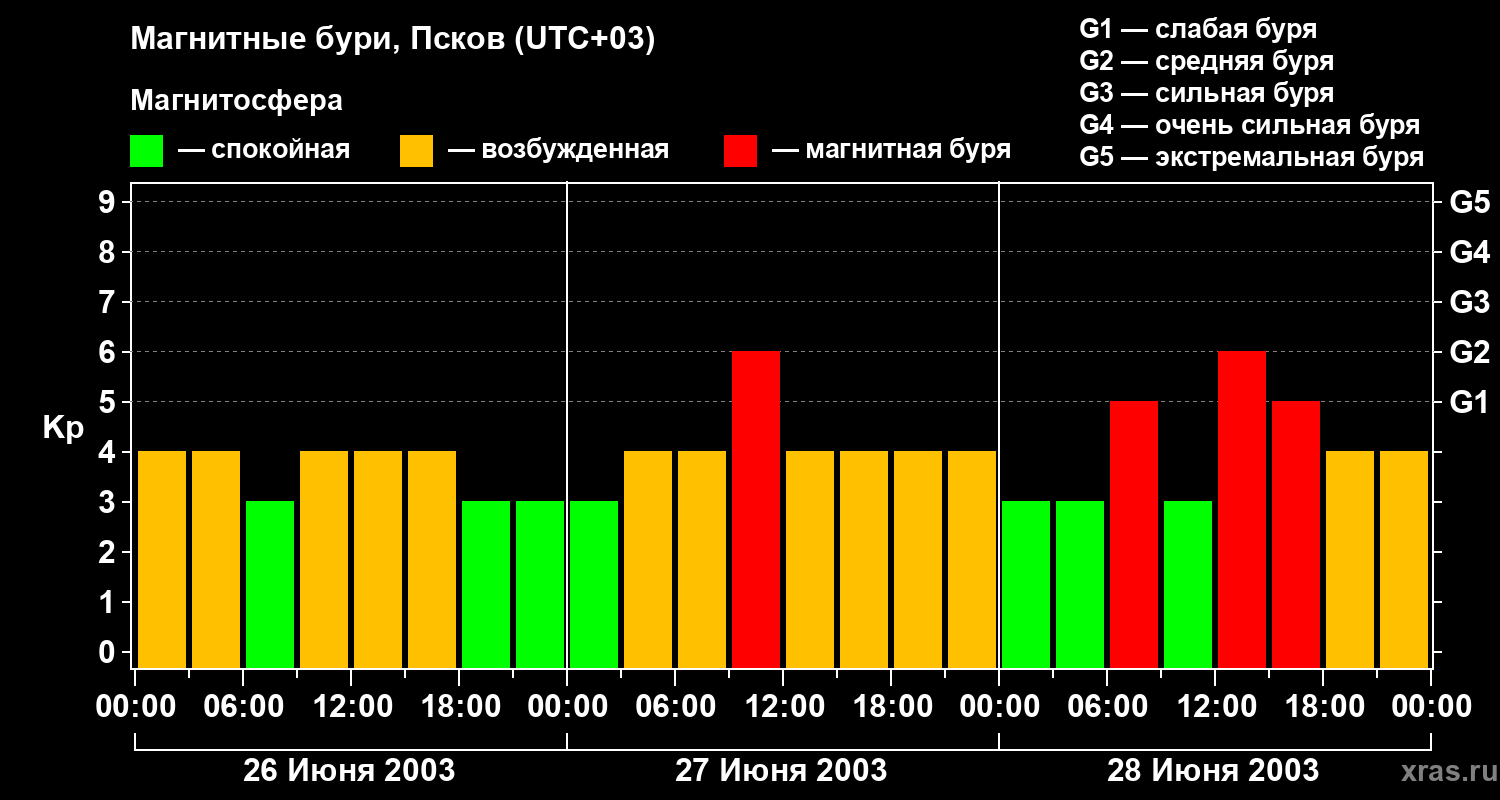Click the «27 Июня 2003» date label
The height and width of the screenshot is (800, 1500).
tap(781, 771)
